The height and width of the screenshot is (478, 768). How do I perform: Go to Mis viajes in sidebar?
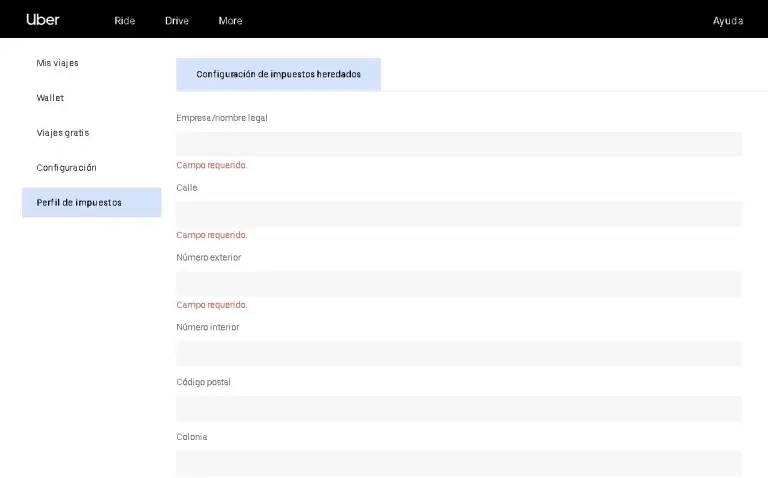pyautogui.click(x=57, y=63)
